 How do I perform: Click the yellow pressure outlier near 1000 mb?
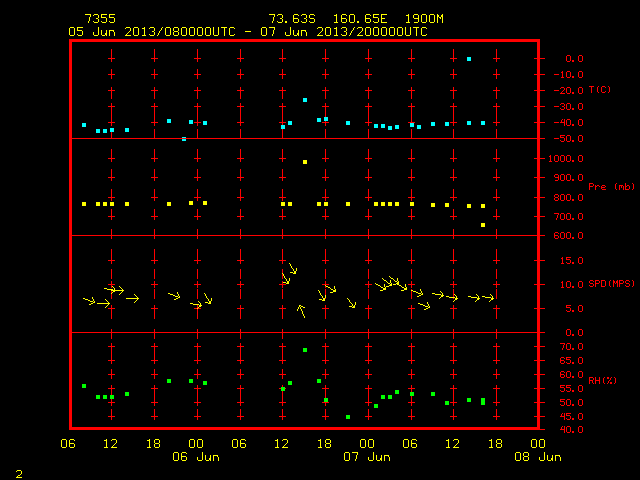(x=305, y=162)
